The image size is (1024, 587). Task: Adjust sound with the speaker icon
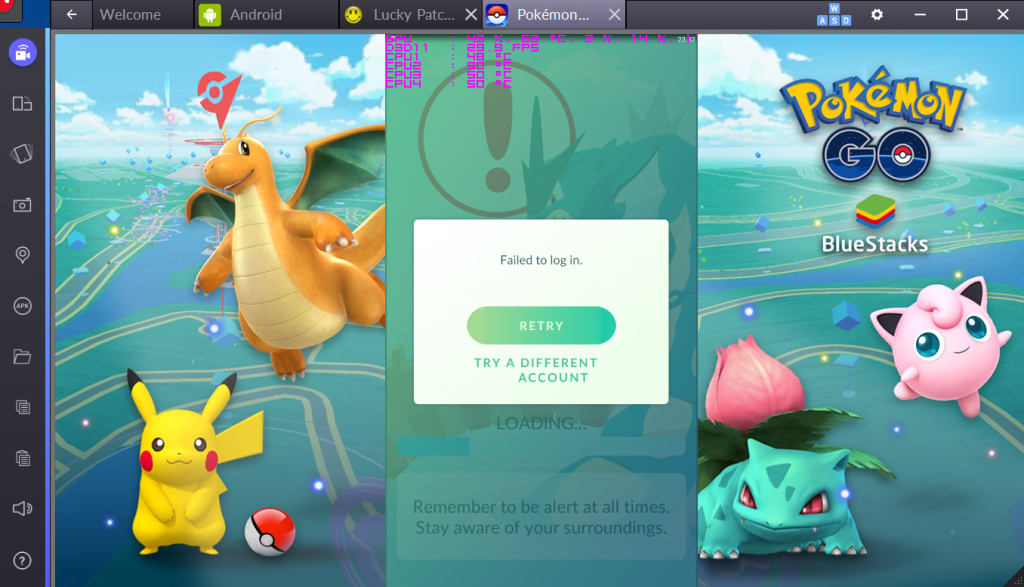pyautogui.click(x=22, y=509)
